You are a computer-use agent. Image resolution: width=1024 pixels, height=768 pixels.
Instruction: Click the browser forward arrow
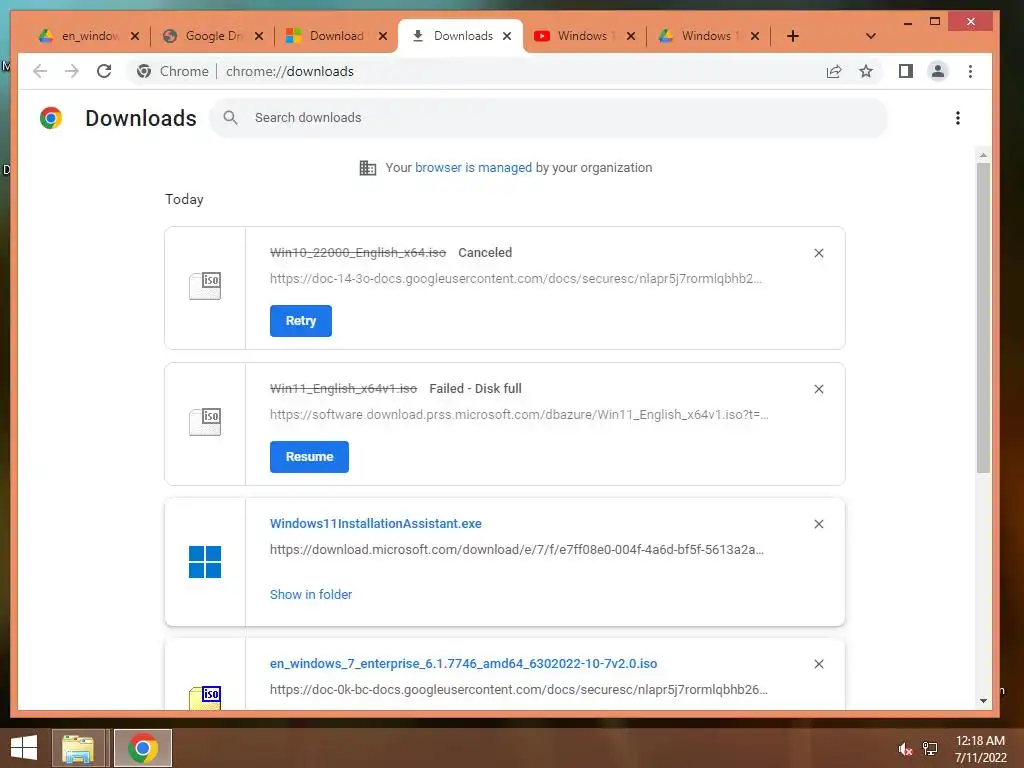click(72, 71)
